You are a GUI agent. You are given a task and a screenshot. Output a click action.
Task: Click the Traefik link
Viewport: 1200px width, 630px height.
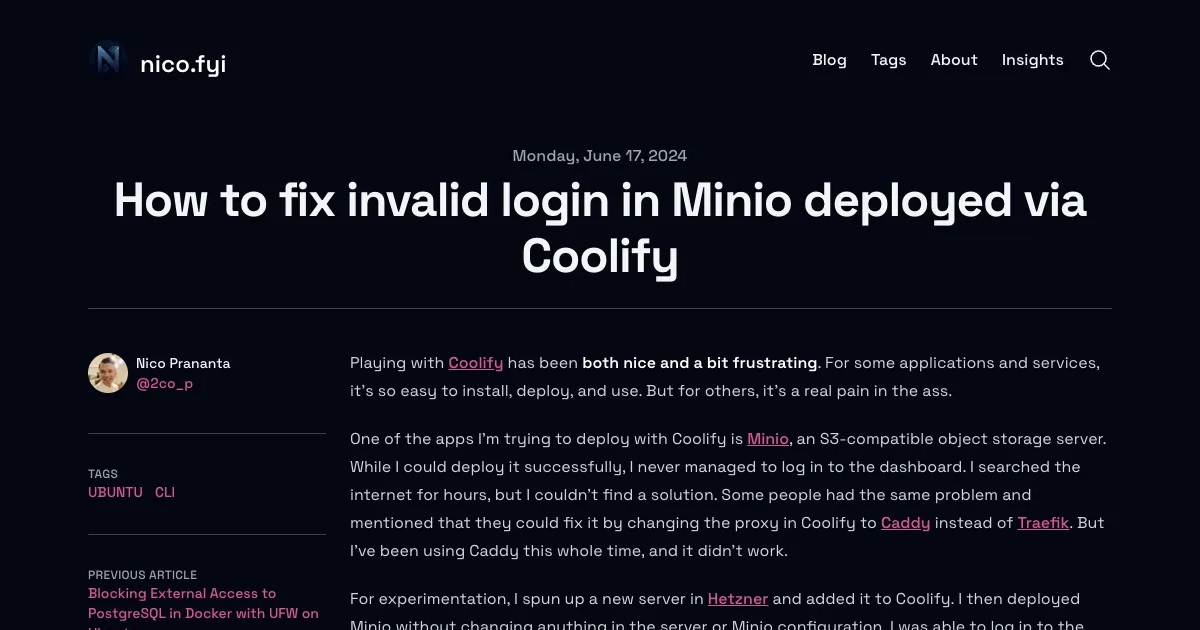pos(1043,523)
